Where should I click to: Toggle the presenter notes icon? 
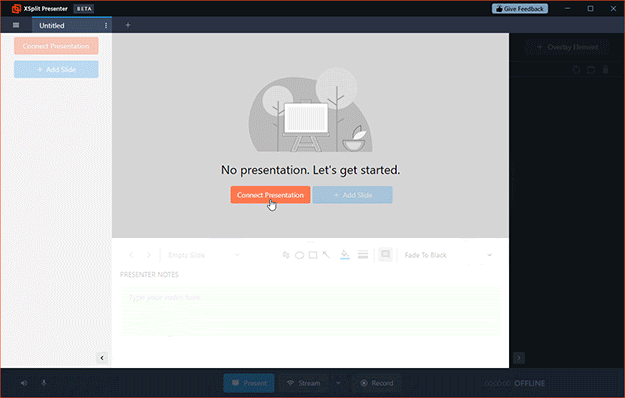coord(385,254)
